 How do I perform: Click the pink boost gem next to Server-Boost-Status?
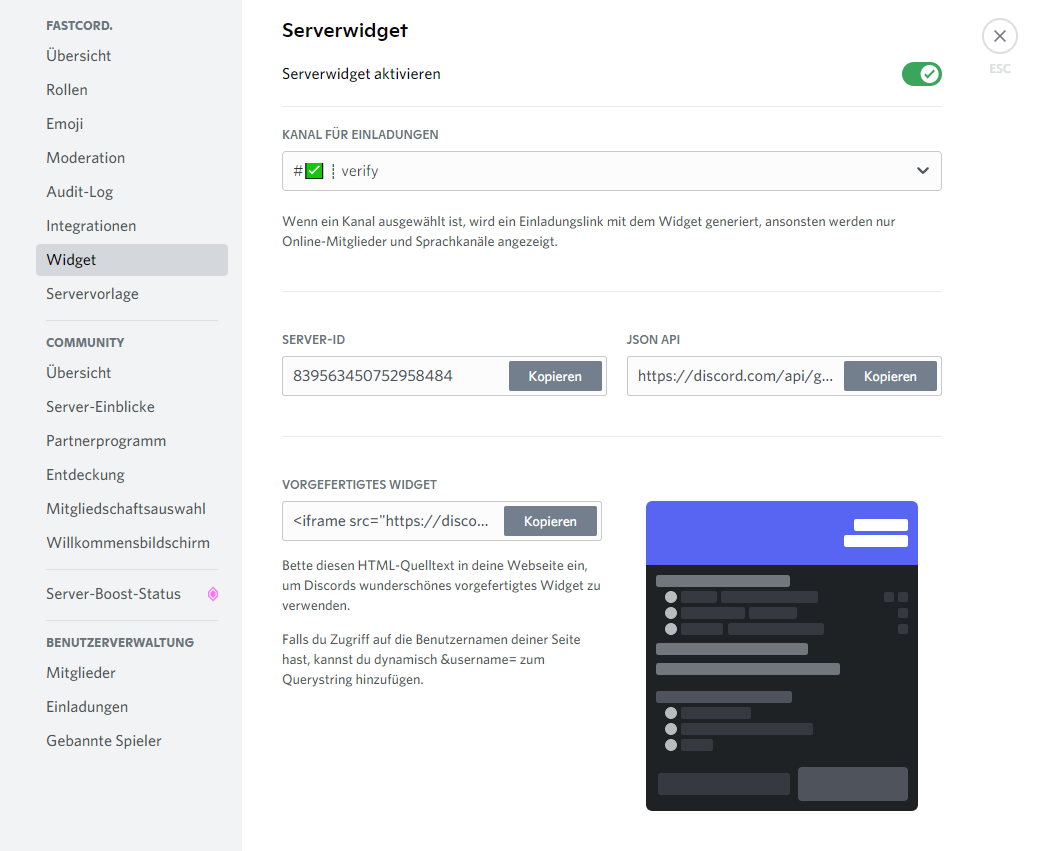click(x=213, y=593)
